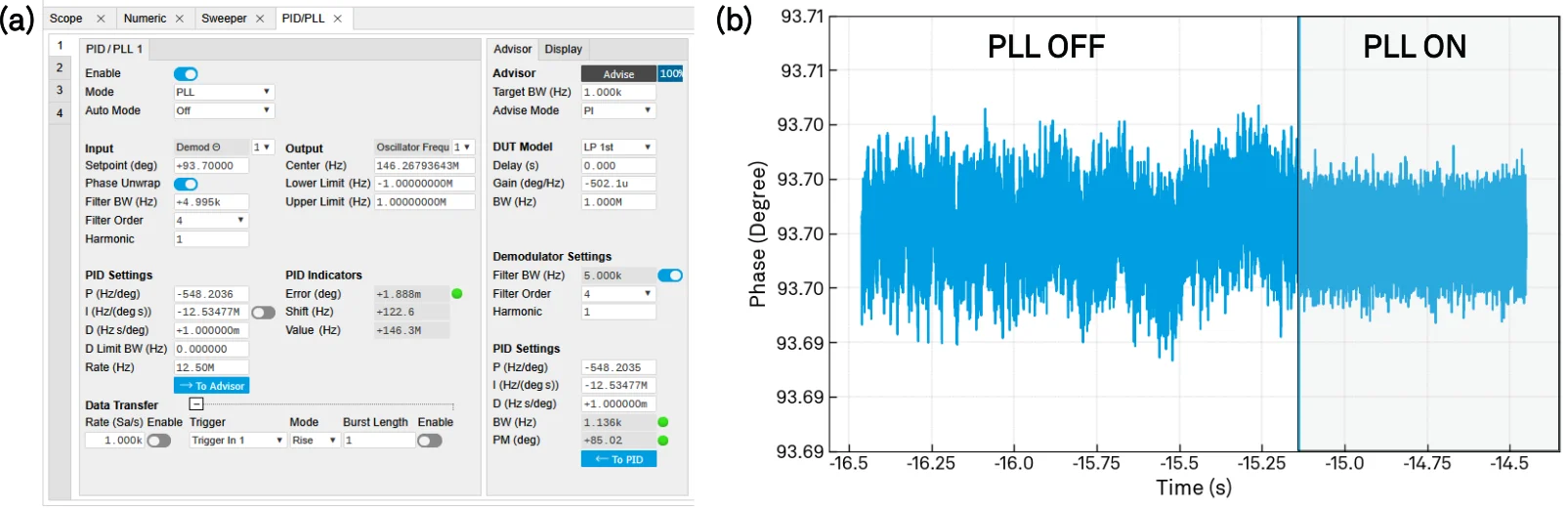1568x508 pixels.
Task: Click green indicator next to BW 1.136k
Action: coord(663,422)
